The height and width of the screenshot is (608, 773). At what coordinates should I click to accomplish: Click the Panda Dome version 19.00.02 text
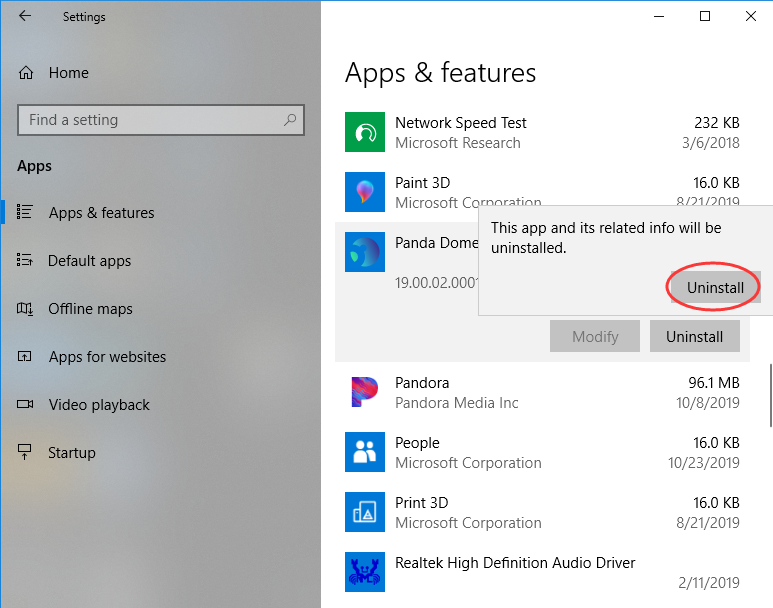[x=436, y=283]
